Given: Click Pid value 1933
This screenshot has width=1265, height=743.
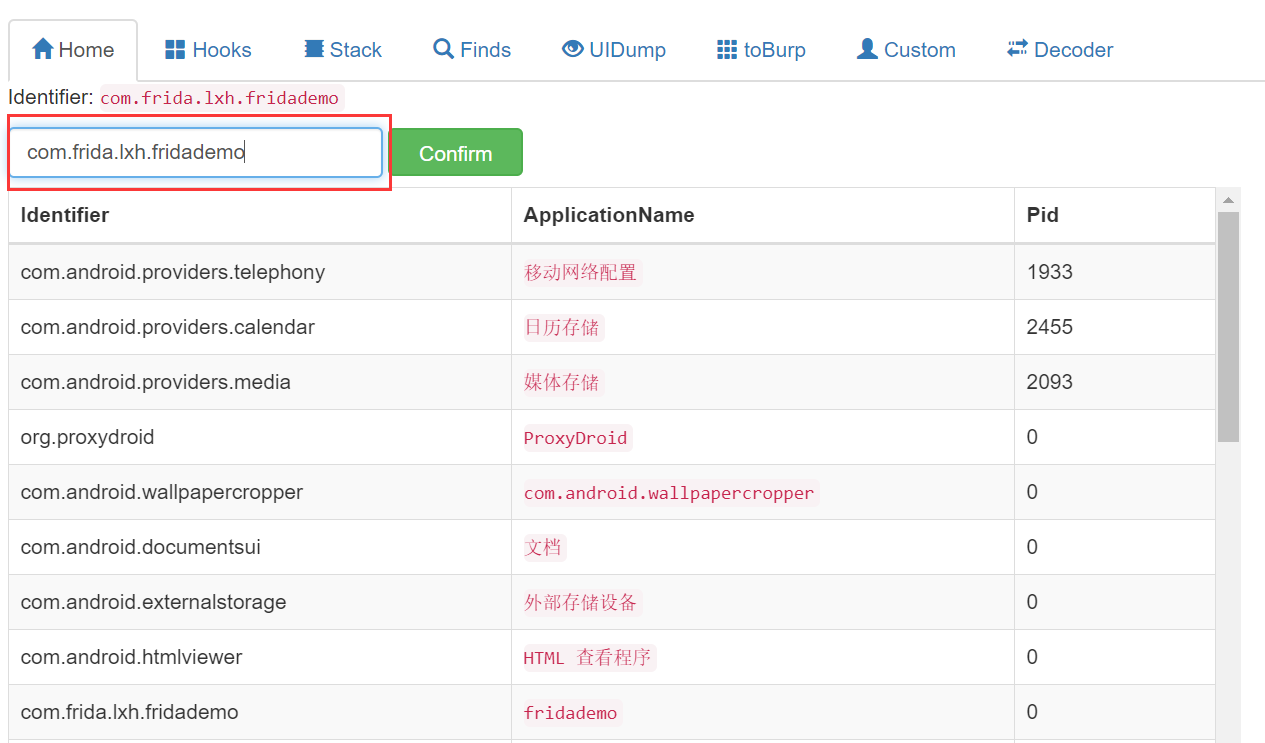Looking at the screenshot, I should (1050, 272).
